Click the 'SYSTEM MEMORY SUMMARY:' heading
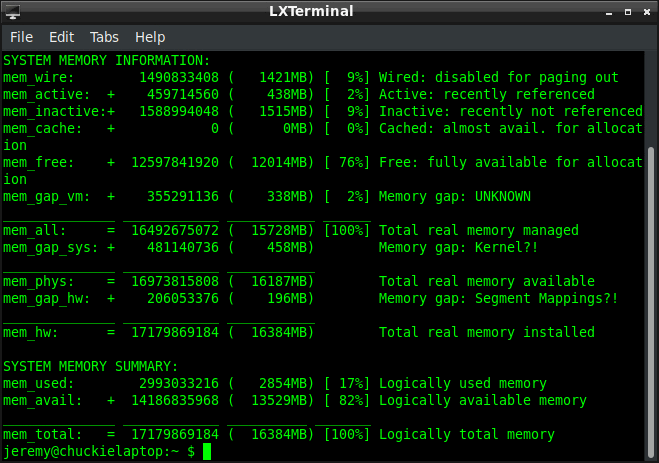This screenshot has height=463, width=659. [91, 367]
